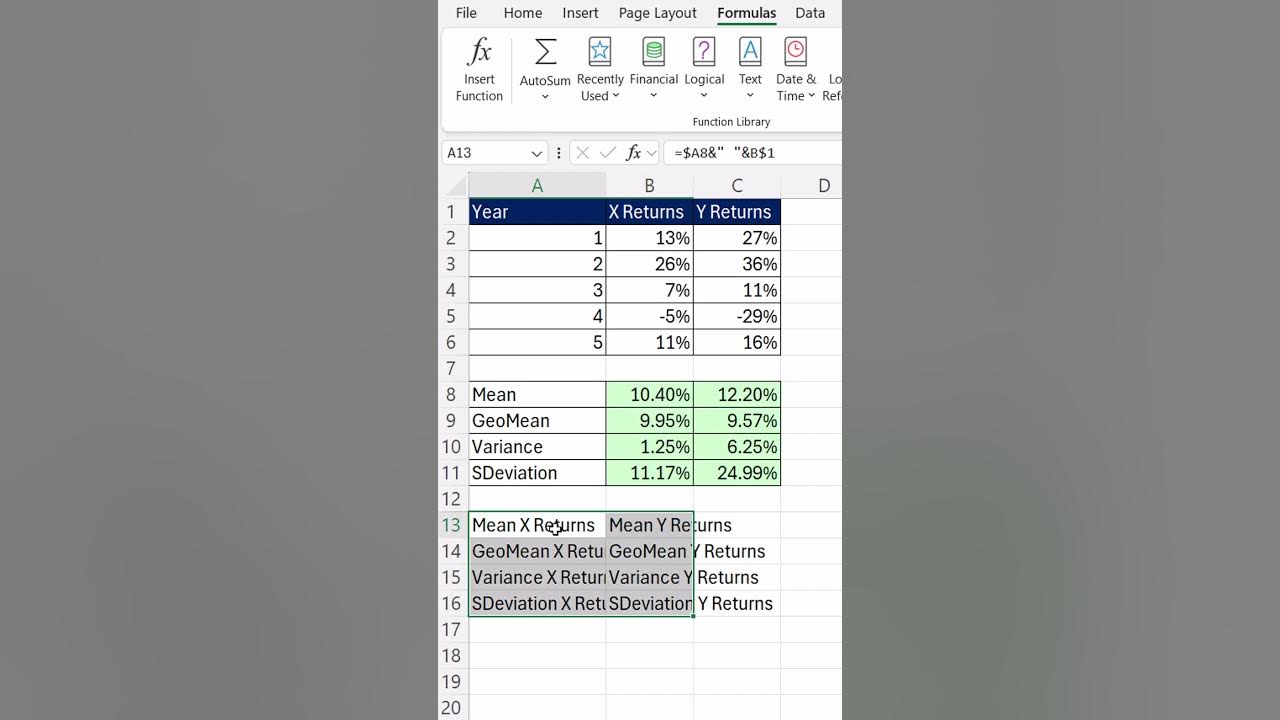
Task: Select cell with 6.25% variance
Action: pyautogui.click(x=737, y=446)
